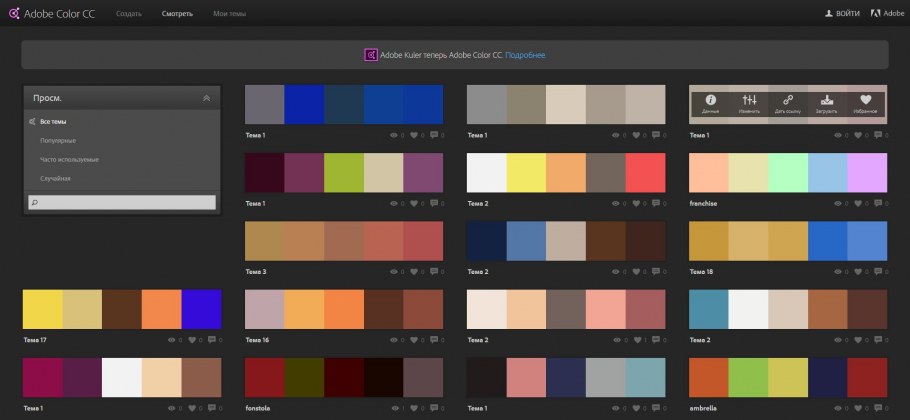Select Популярные in the browse panel
The width and height of the screenshot is (910, 420).
pos(57,140)
